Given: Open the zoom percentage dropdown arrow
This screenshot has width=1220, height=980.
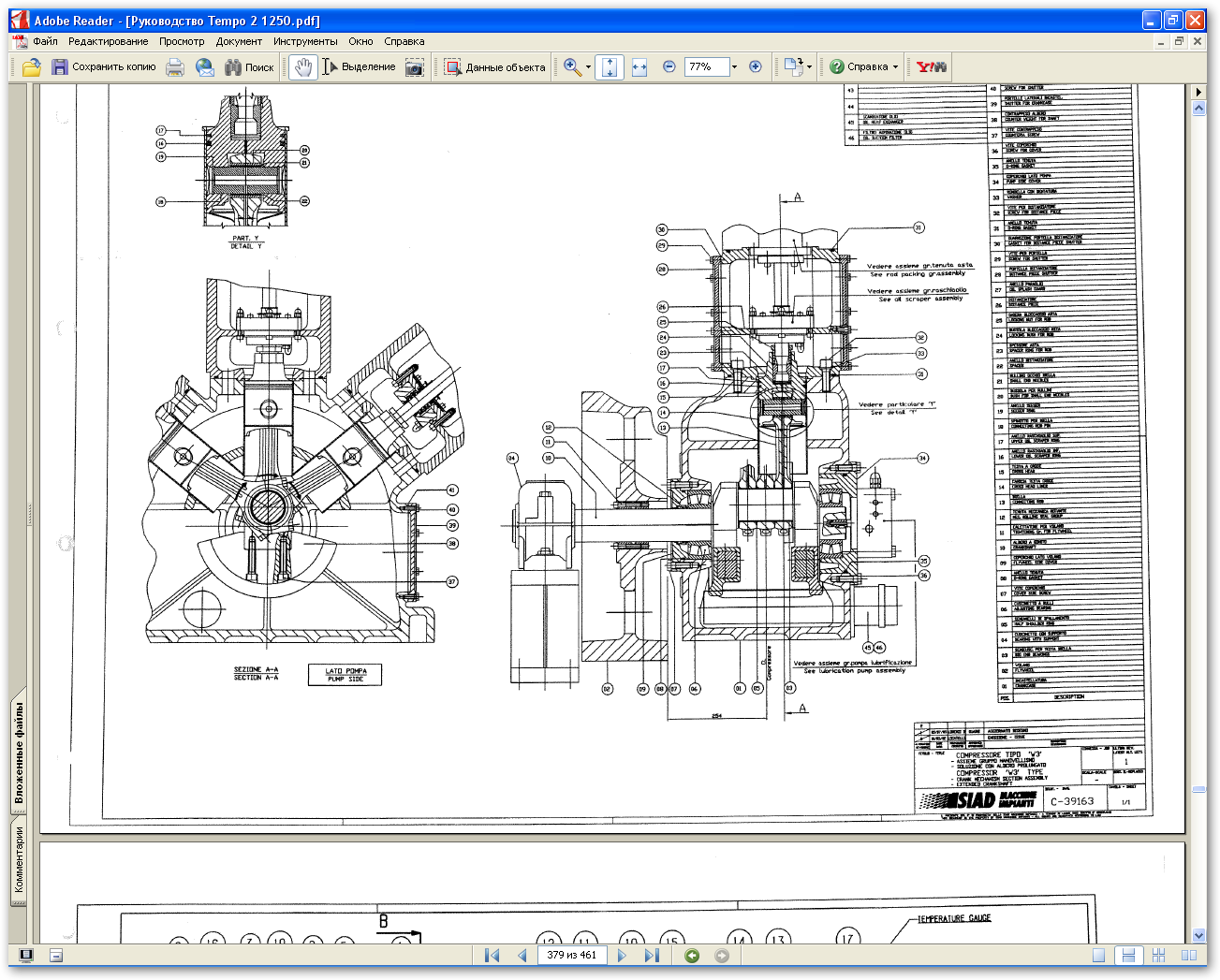Looking at the screenshot, I should coord(734,66).
